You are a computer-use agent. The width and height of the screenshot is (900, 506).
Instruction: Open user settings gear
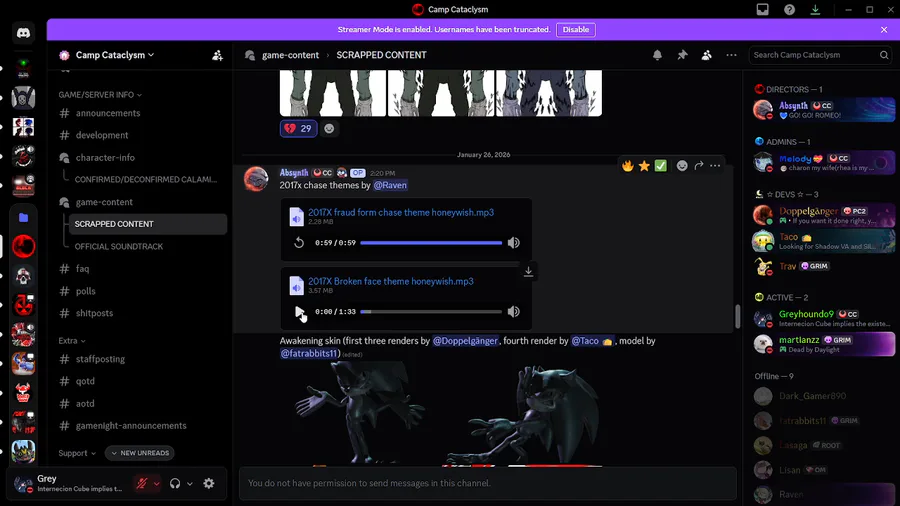coord(209,484)
